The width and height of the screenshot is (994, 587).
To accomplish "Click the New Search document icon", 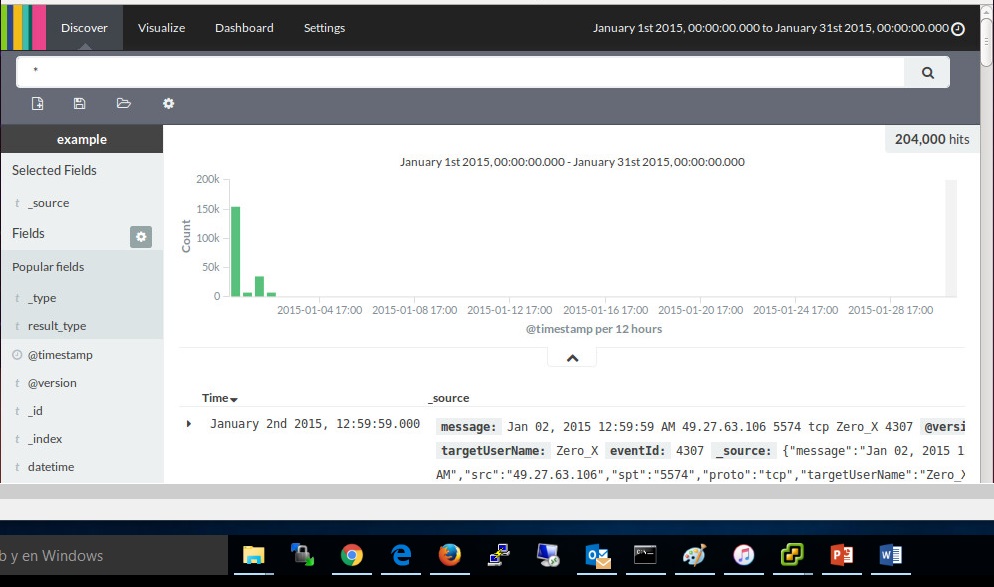I will coord(38,103).
